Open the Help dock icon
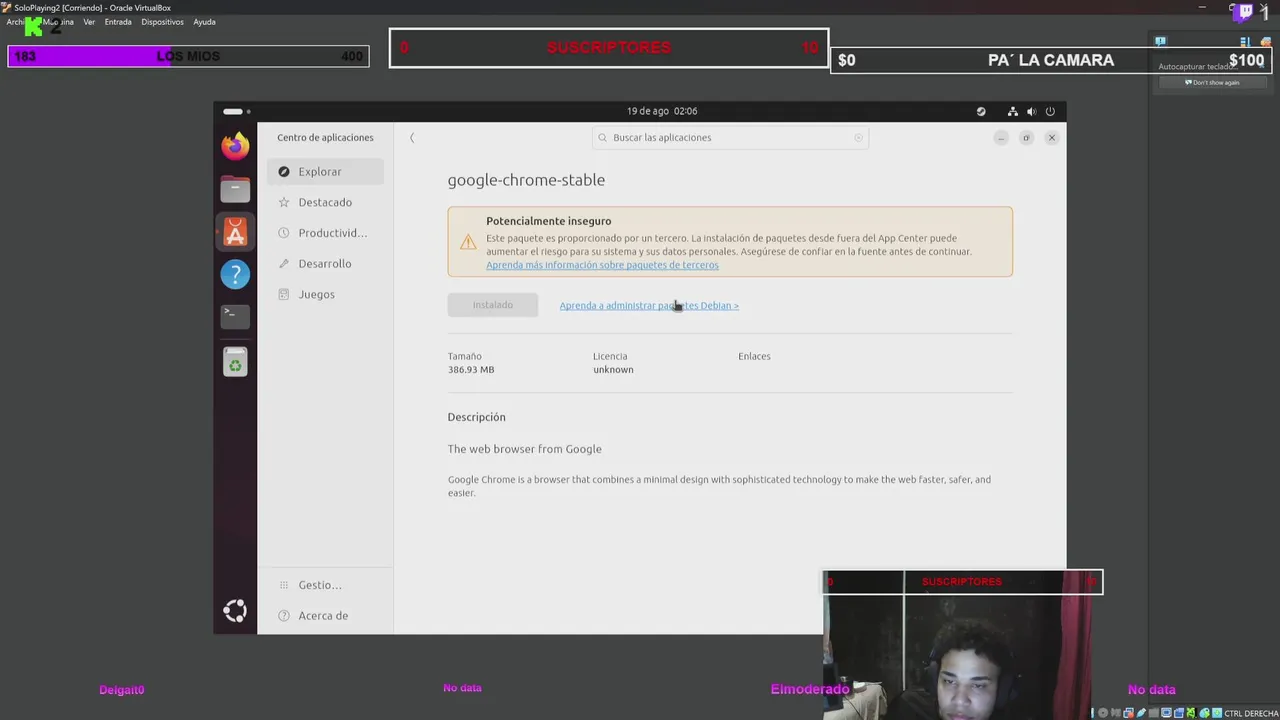Viewport: 1280px width, 720px height. coord(235,274)
